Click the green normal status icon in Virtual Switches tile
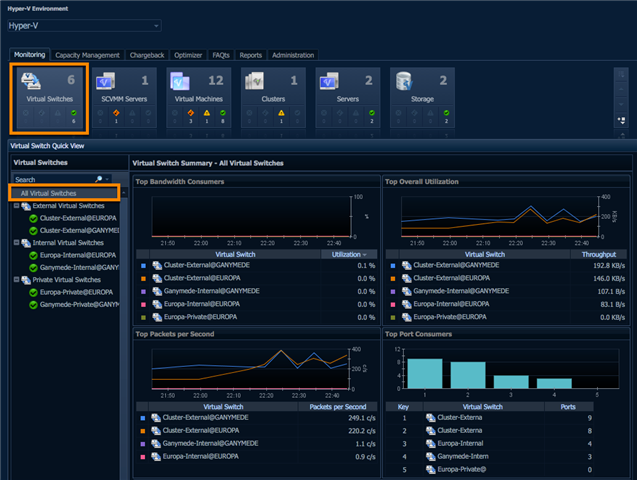637x480 pixels. click(x=74, y=113)
